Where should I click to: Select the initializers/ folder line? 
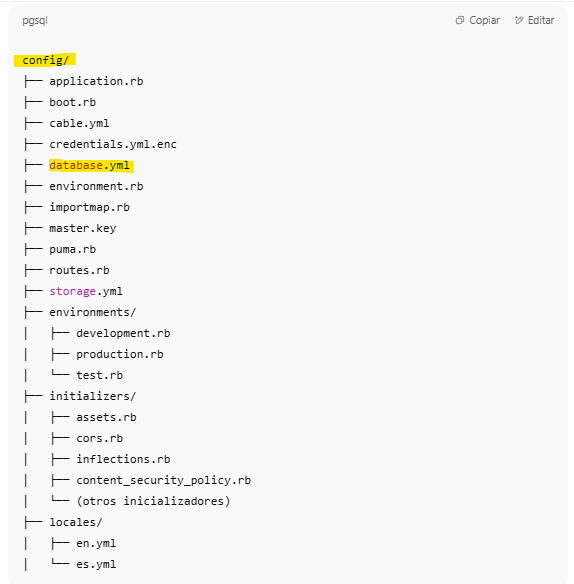92,396
